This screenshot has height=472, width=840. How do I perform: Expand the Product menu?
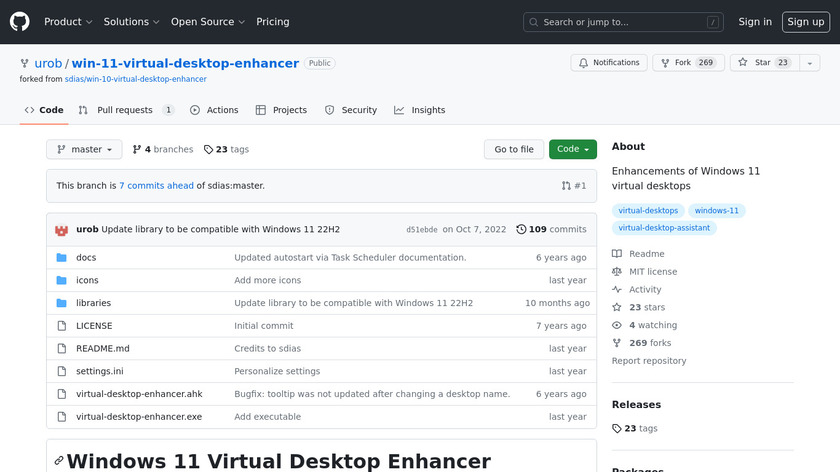(x=68, y=21)
